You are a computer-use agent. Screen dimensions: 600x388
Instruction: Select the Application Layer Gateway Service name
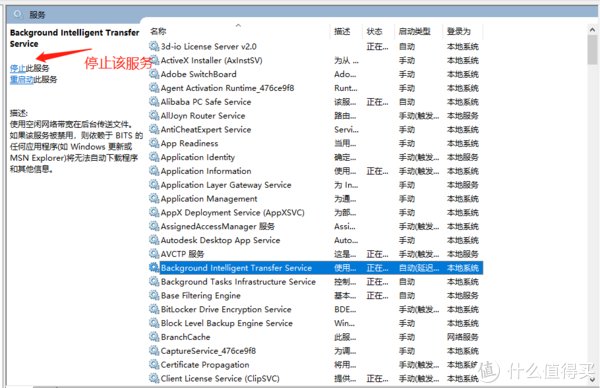[226, 184]
